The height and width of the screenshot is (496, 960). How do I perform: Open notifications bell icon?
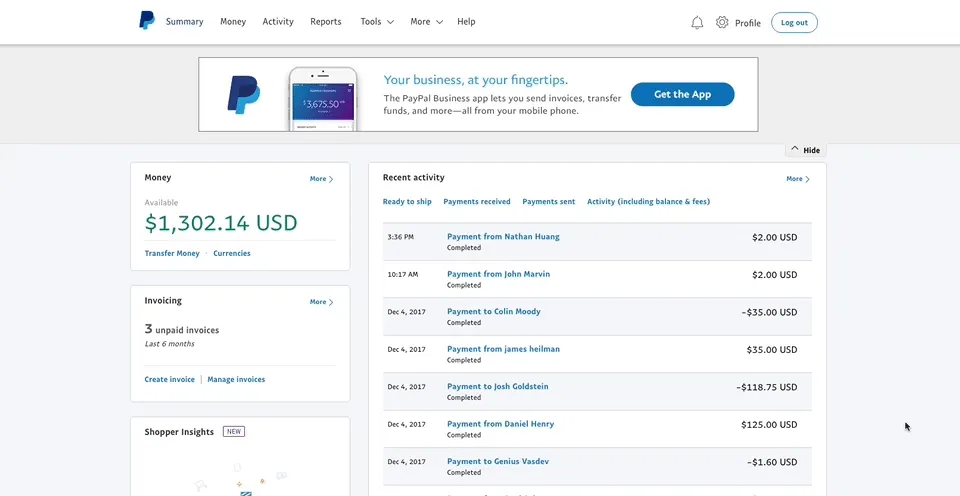coord(697,23)
